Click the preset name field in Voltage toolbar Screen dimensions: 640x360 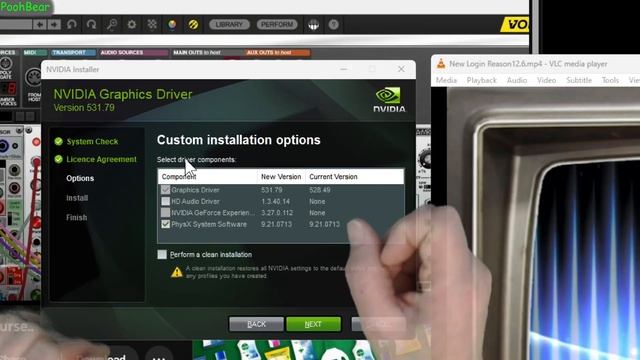click(16, 24)
